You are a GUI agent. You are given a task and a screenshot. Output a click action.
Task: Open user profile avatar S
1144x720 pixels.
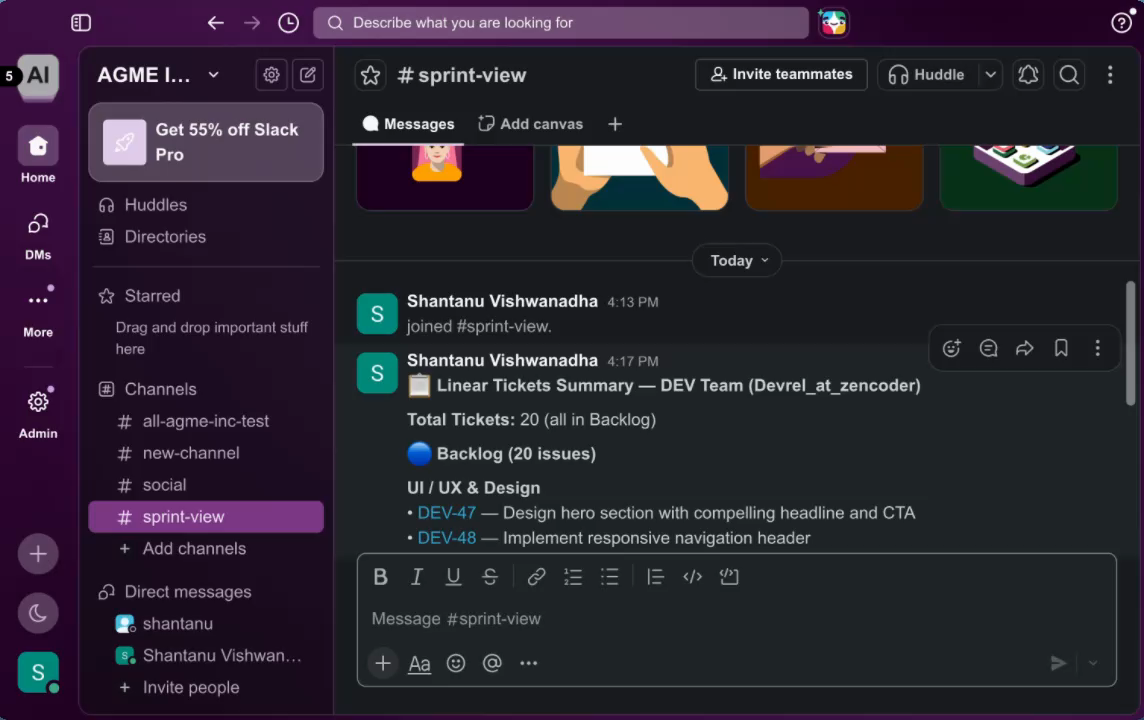[38, 672]
